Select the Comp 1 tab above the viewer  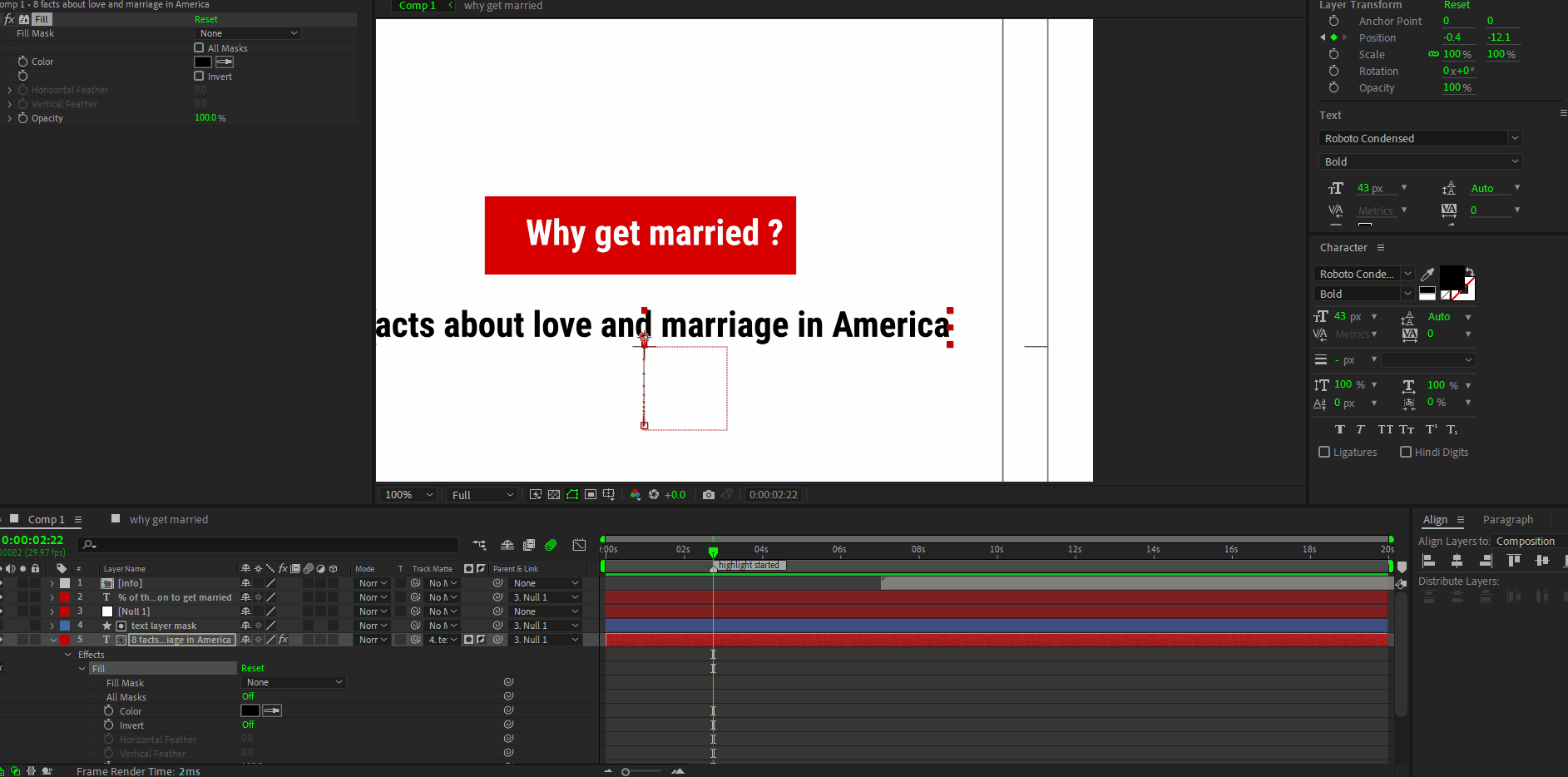[x=417, y=6]
